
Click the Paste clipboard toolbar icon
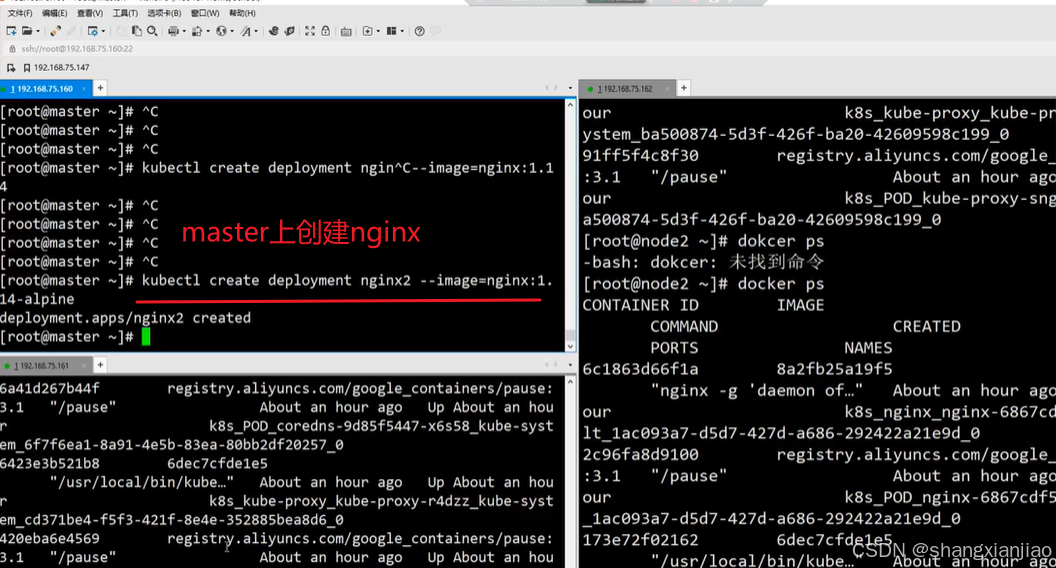(137, 31)
